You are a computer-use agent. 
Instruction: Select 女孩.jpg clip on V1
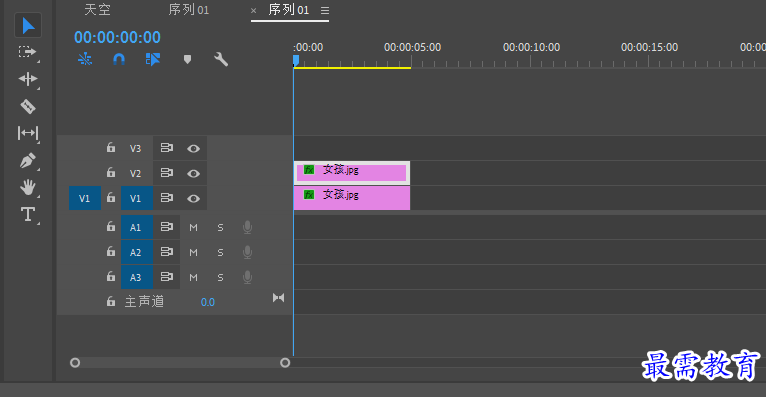tap(352, 198)
